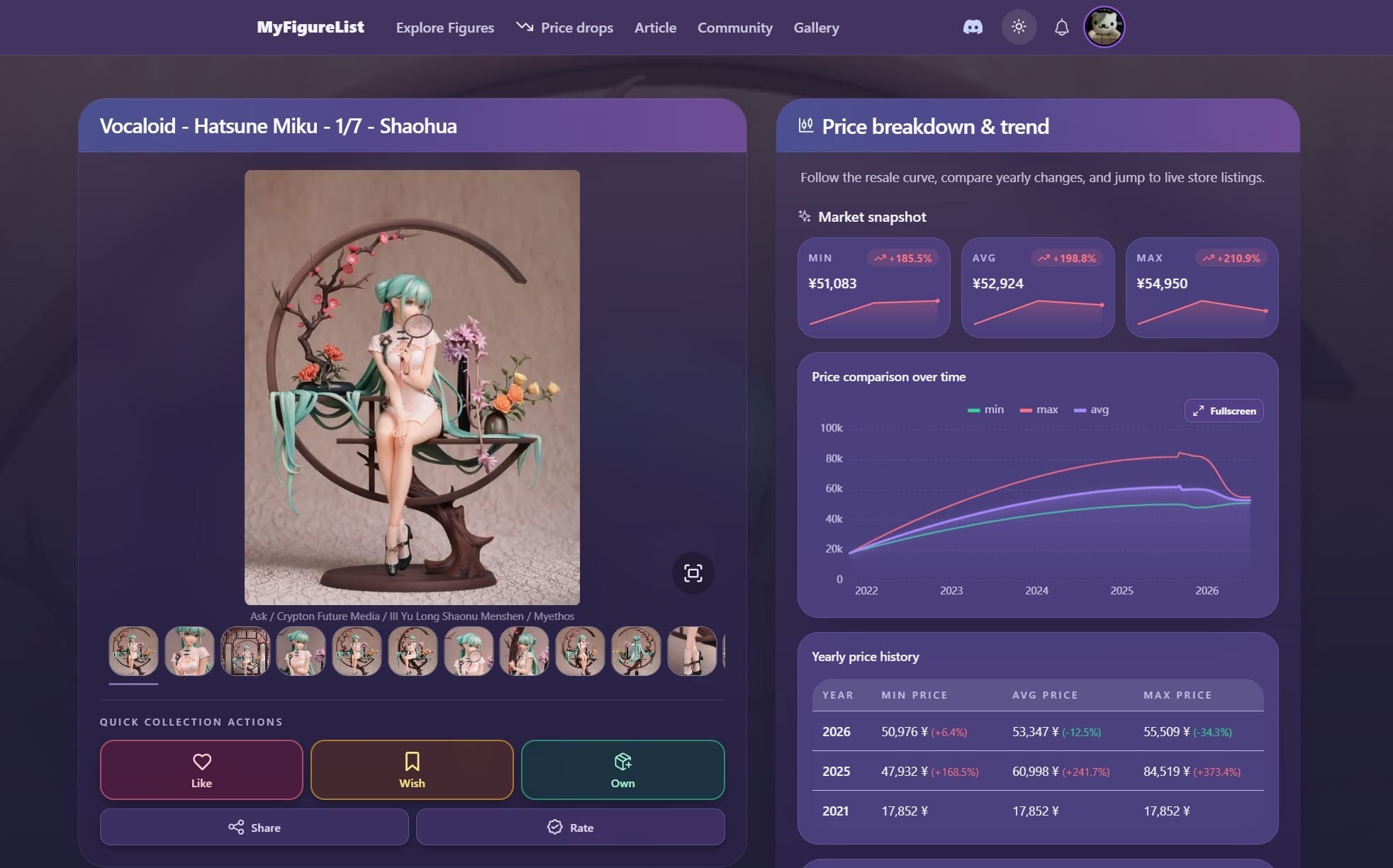The image size is (1393, 868).
Task: Click the main Hatsune Miku figure image
Action: 412,387
